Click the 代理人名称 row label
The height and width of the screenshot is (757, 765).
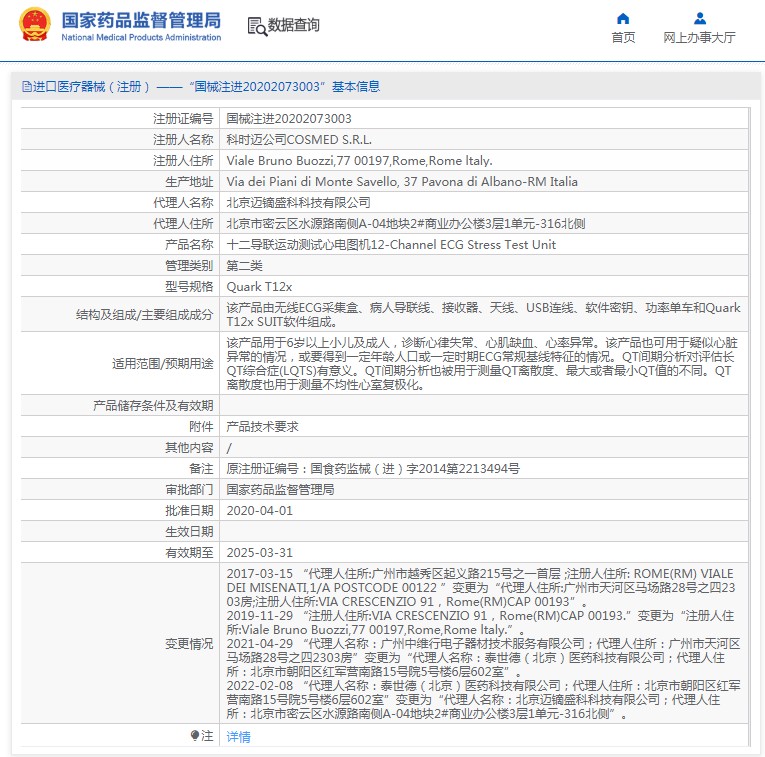click(183, 202)
